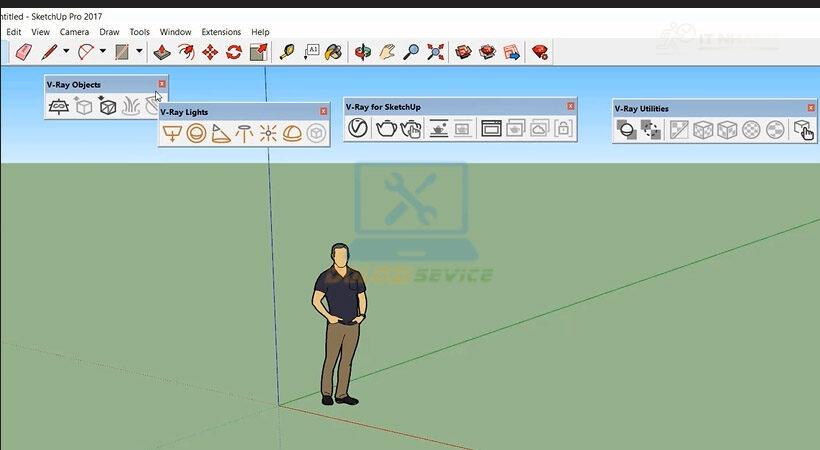Click the grayed cloud window icon
The width and height of the screenshot is (820, 450).
coord(539,128)
